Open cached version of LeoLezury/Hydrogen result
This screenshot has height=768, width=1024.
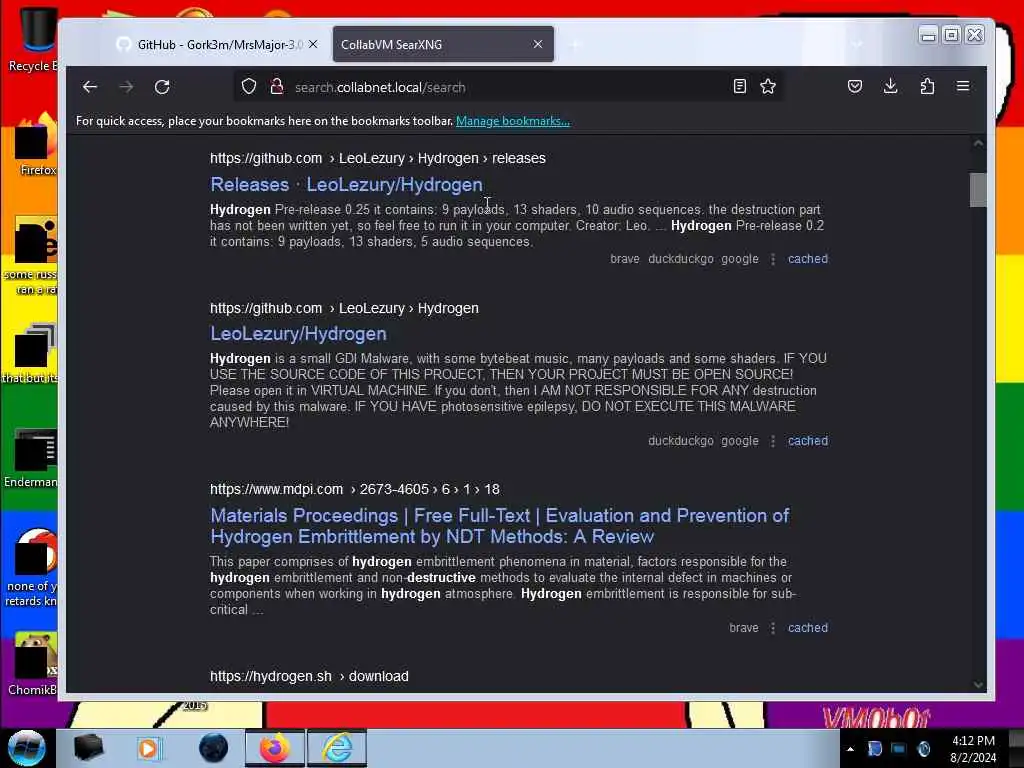tap(808, 441)
